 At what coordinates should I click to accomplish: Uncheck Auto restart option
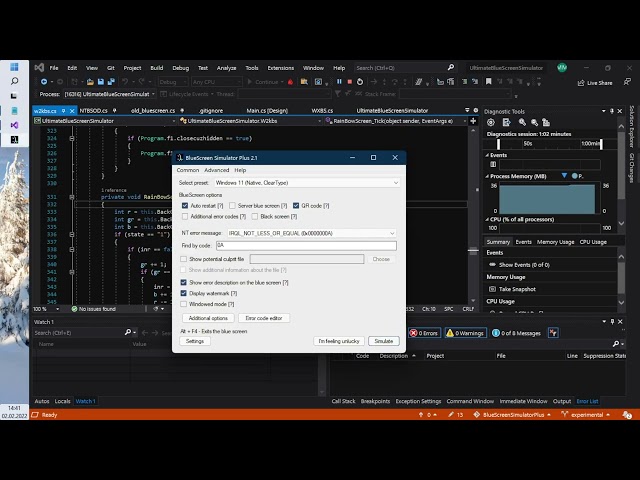pos(185,206)
